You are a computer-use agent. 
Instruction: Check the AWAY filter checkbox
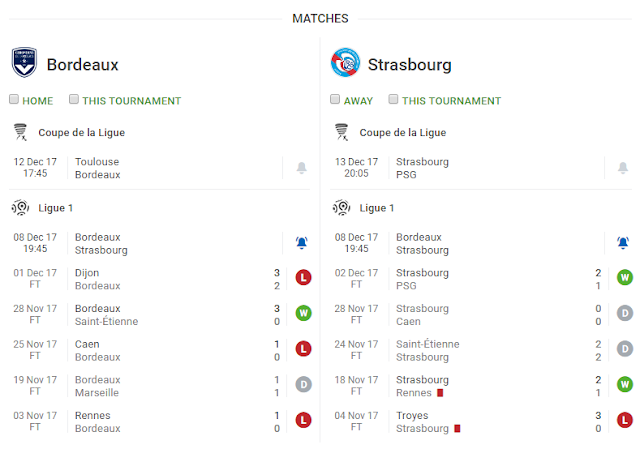click(x=336, y=100)
